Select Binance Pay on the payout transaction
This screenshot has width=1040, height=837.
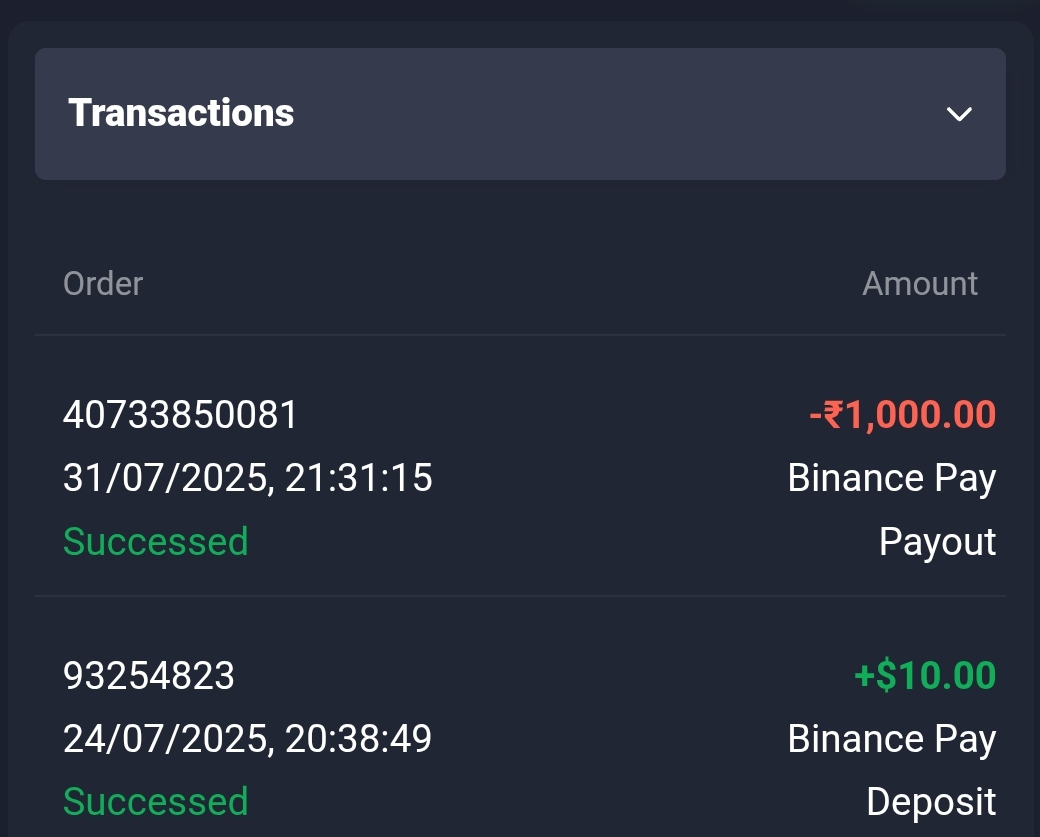891,478
